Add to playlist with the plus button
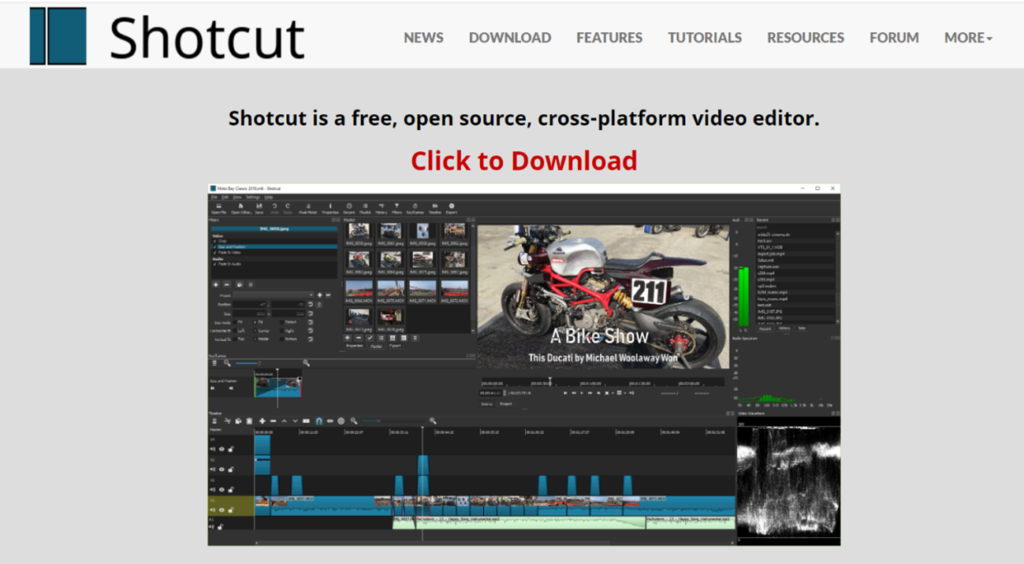 click(x=347, y=338)
